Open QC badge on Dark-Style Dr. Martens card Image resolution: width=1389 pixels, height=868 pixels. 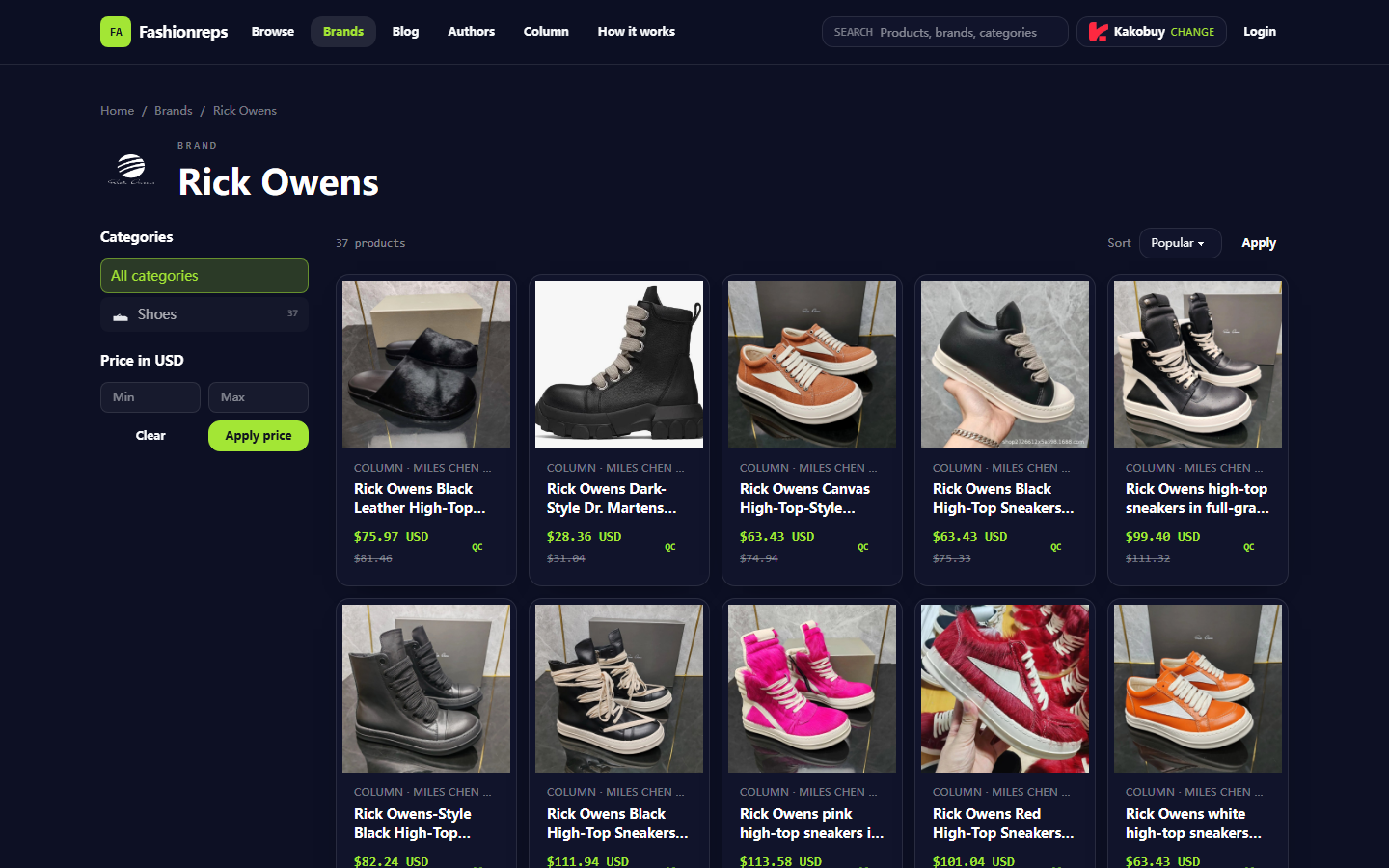point(670,547)
